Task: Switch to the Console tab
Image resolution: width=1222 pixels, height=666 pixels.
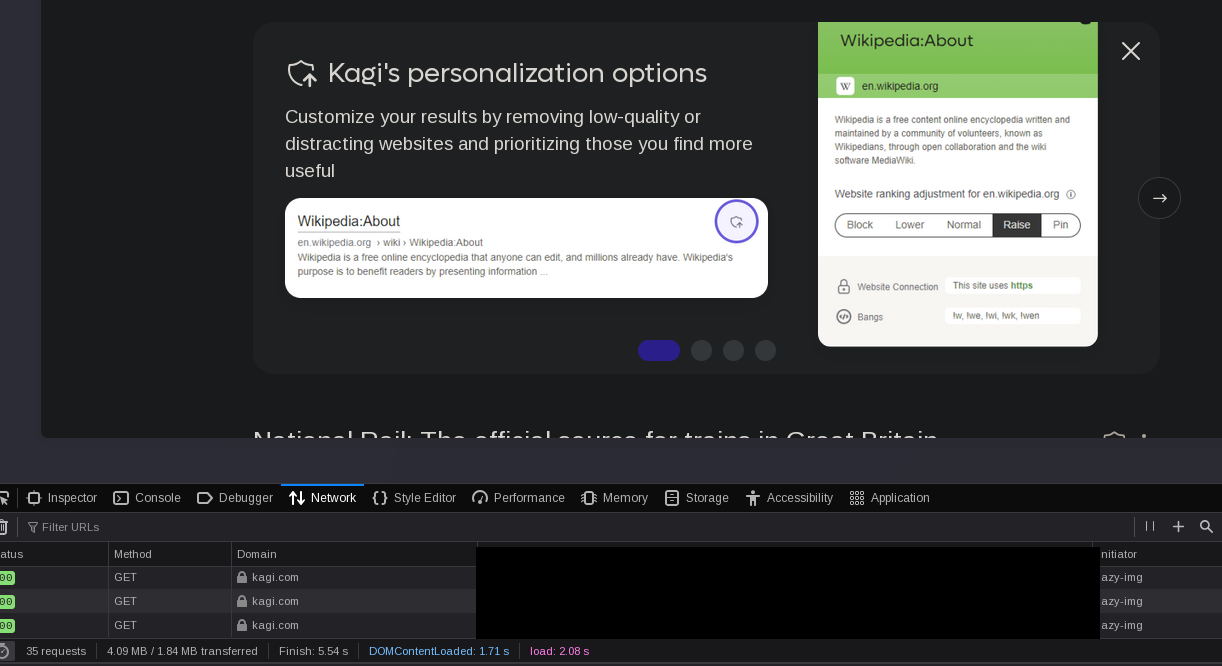Action: click(147, 498)
